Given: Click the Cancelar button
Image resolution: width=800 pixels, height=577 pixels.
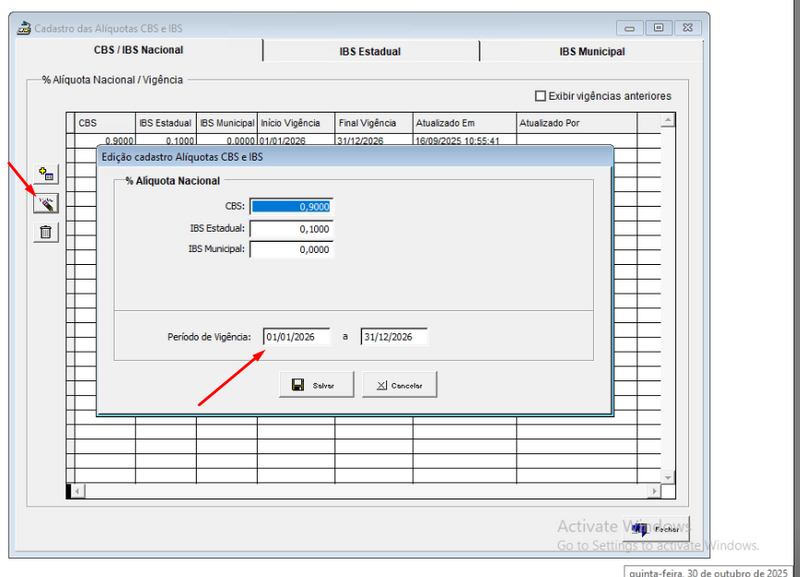Looking at the screenshot, I should [x=400, y=385].
